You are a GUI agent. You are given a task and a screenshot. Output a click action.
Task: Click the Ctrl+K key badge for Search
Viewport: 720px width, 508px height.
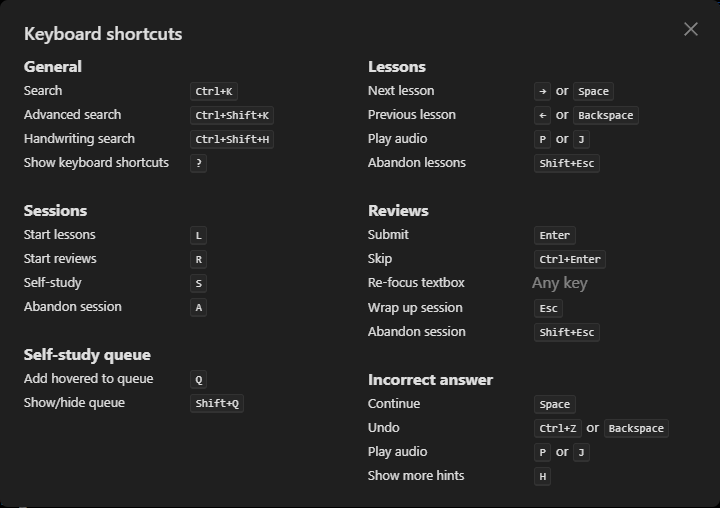pyautogui.click(x=214, y=91)
